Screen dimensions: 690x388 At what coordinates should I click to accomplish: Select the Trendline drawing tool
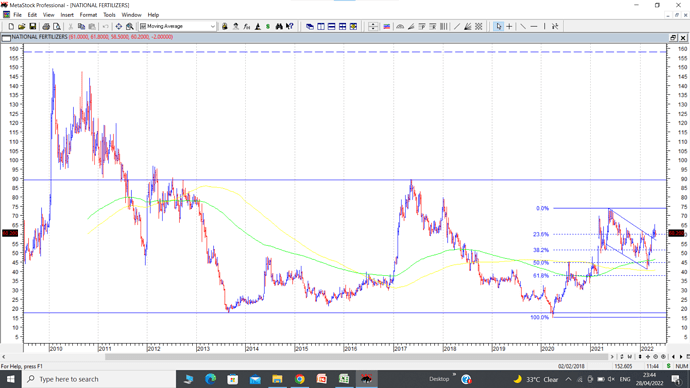pyautogui.click(x=523, y=26)
